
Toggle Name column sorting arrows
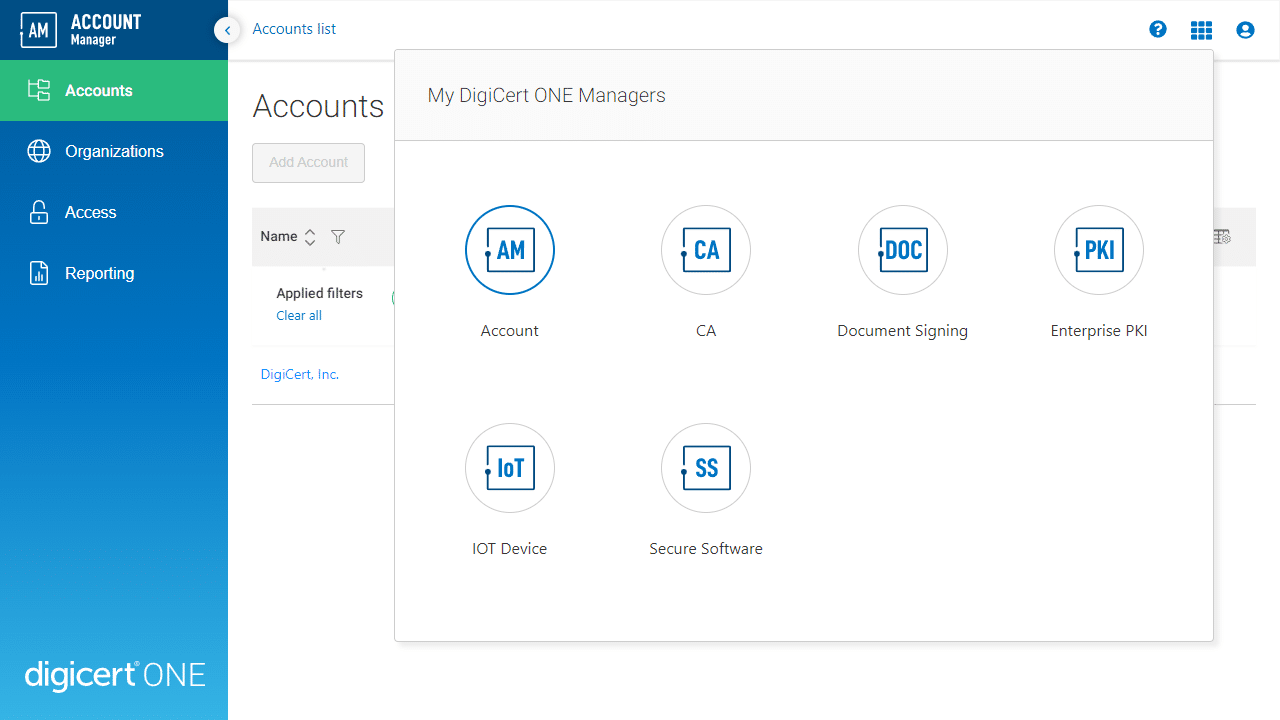tap(310, 236)
